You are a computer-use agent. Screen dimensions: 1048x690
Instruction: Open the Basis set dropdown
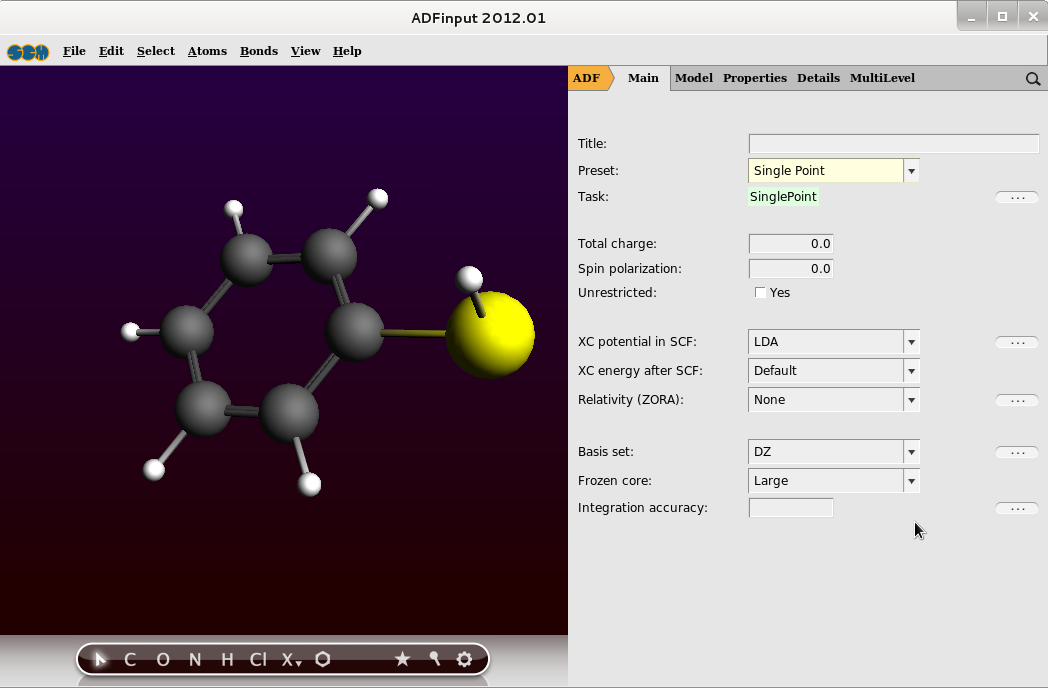click(911, 452)
